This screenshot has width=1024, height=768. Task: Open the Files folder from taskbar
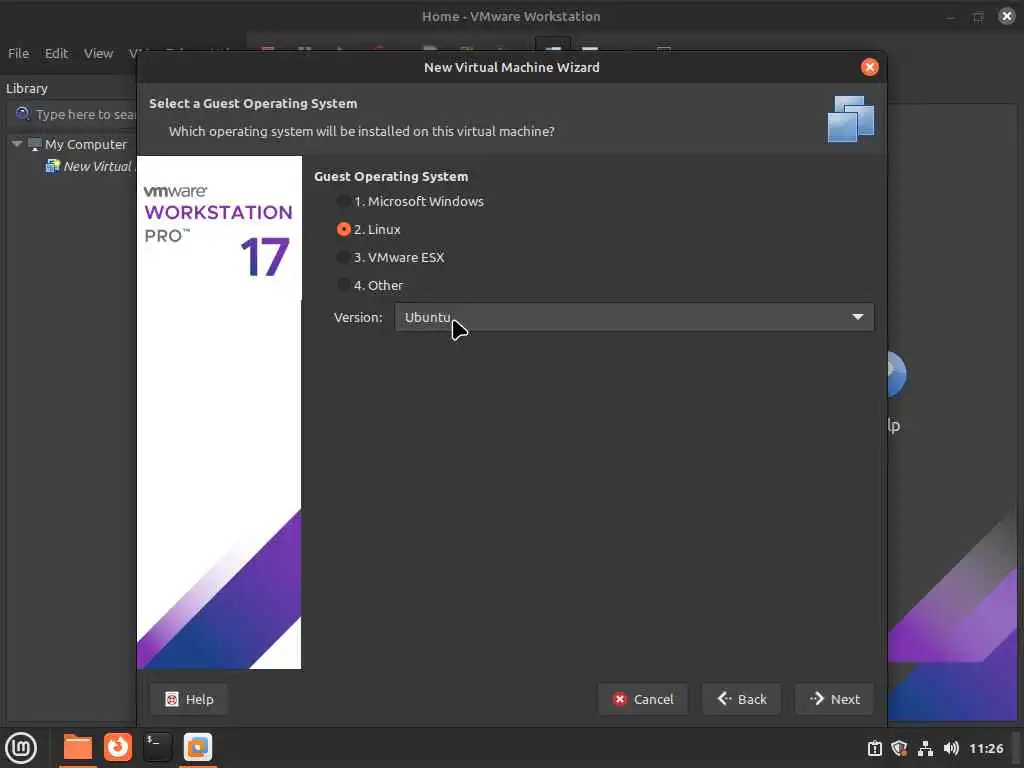pyautogui.click(x=77, y=748)
